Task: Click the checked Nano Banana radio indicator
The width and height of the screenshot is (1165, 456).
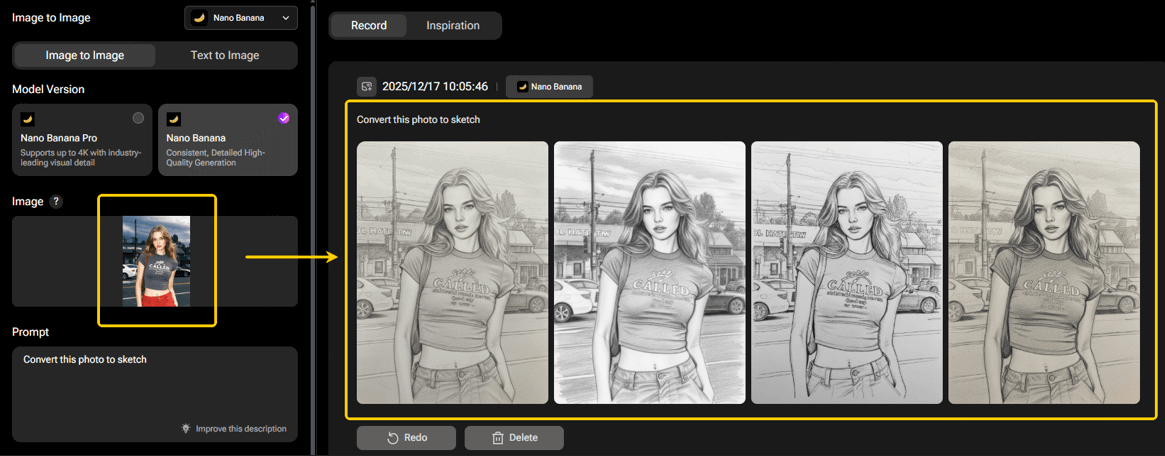Action: (x=283, y=118)
